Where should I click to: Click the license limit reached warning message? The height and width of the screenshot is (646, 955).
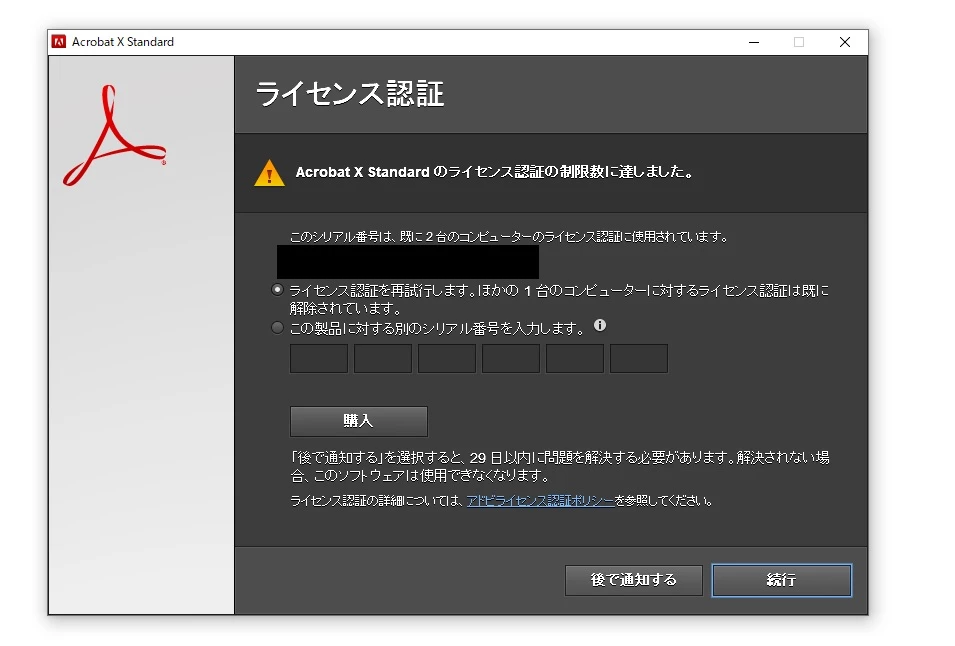[495, 172]
